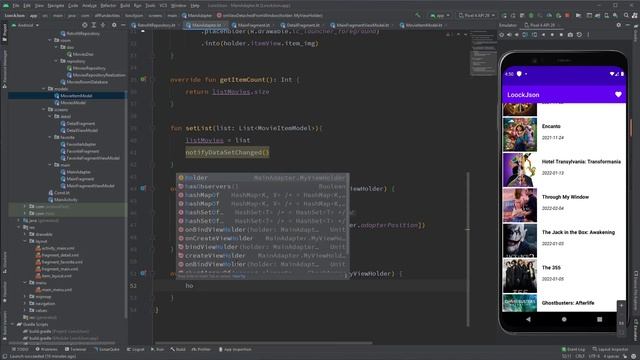Select onCreateViewHolder completion suggestion
The image size is (640, 360).
(x=262, y=238)
